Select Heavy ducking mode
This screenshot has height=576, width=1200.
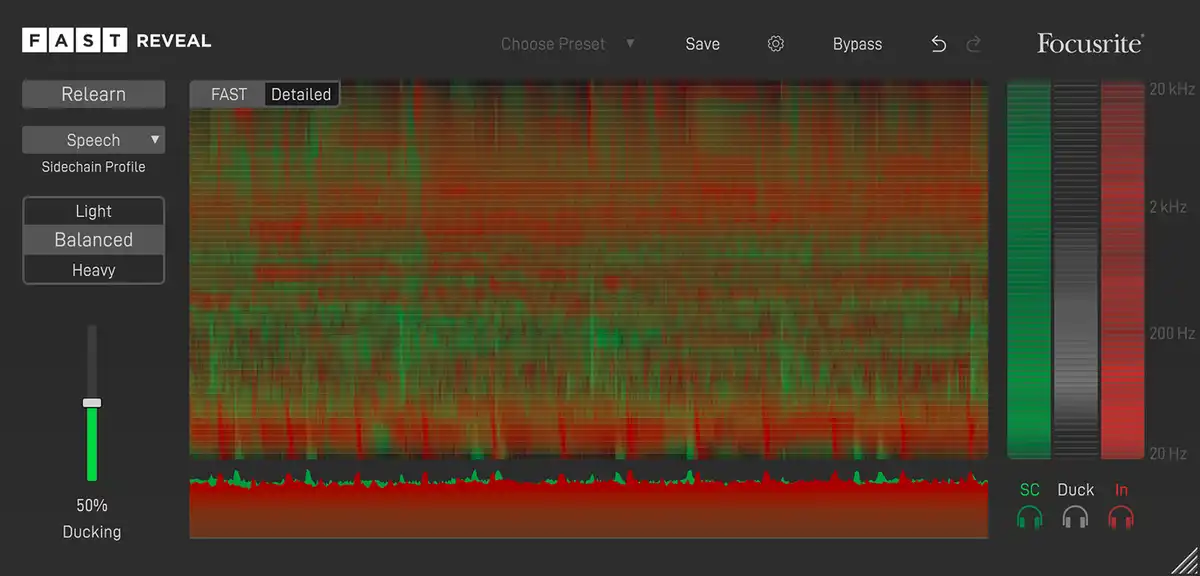(x=94, y=270)
